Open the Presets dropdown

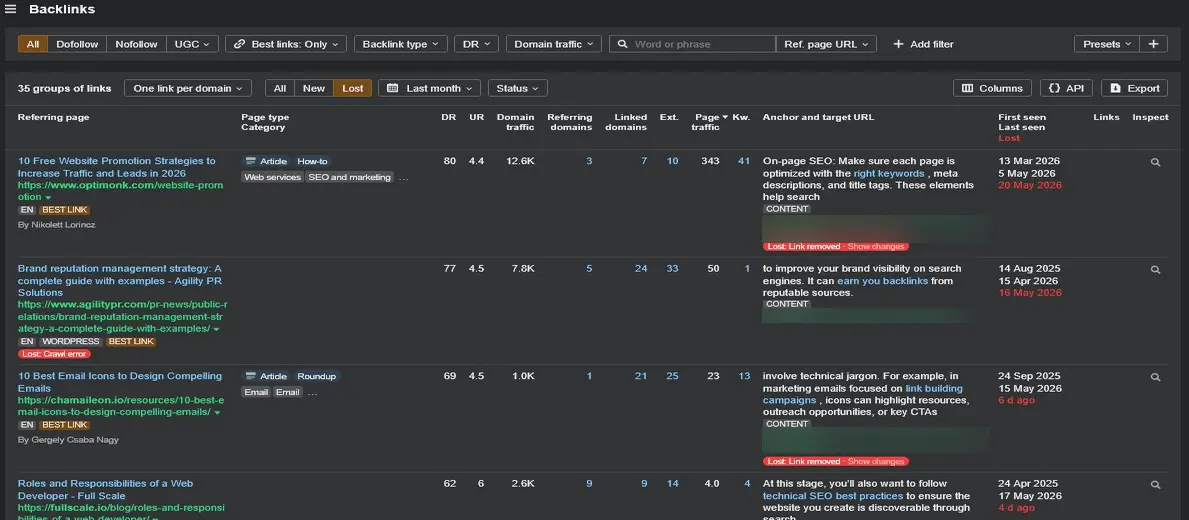[1106, 44]
